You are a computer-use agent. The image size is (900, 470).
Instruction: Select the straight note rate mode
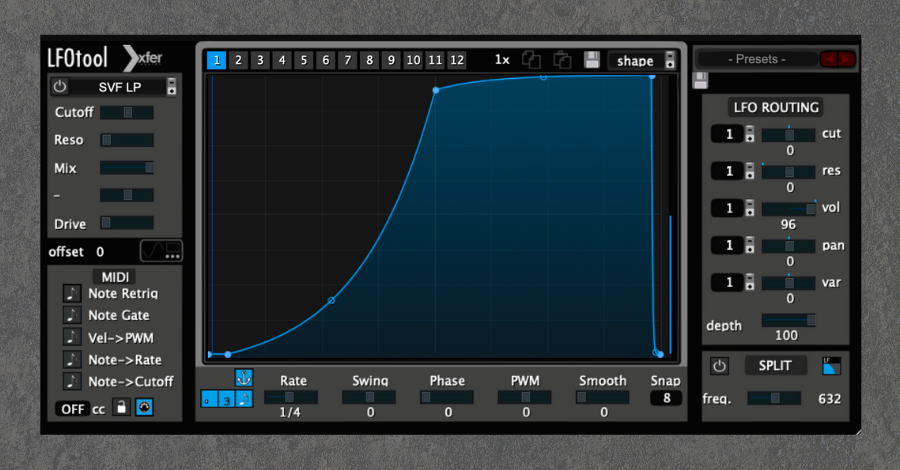click(244, 399)
